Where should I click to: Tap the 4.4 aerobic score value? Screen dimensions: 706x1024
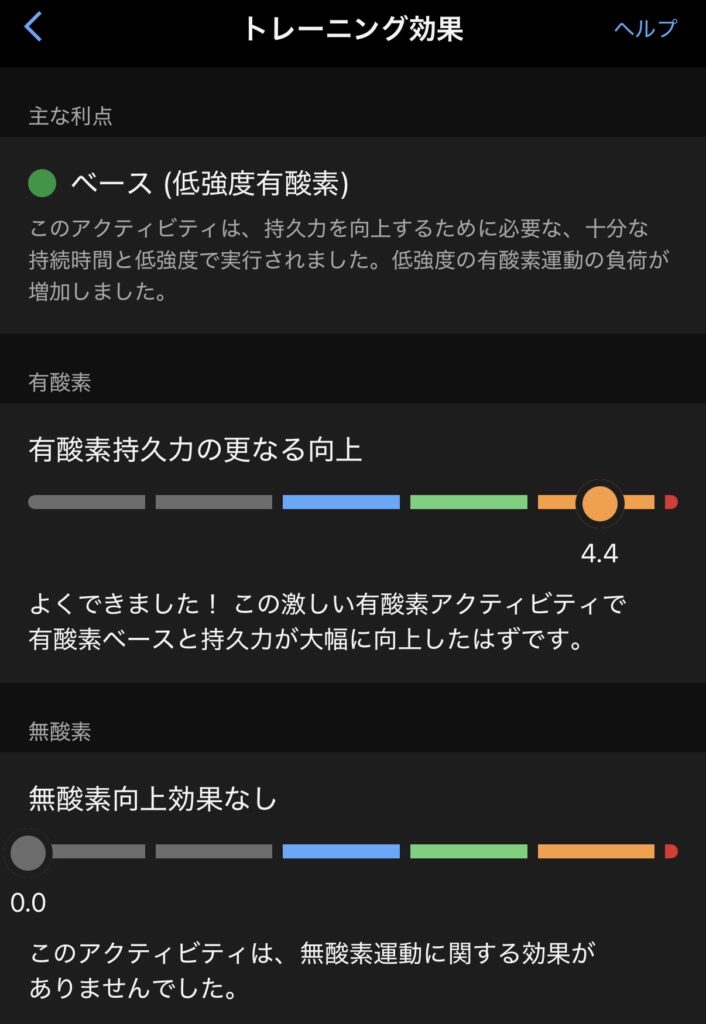point(599,554)
